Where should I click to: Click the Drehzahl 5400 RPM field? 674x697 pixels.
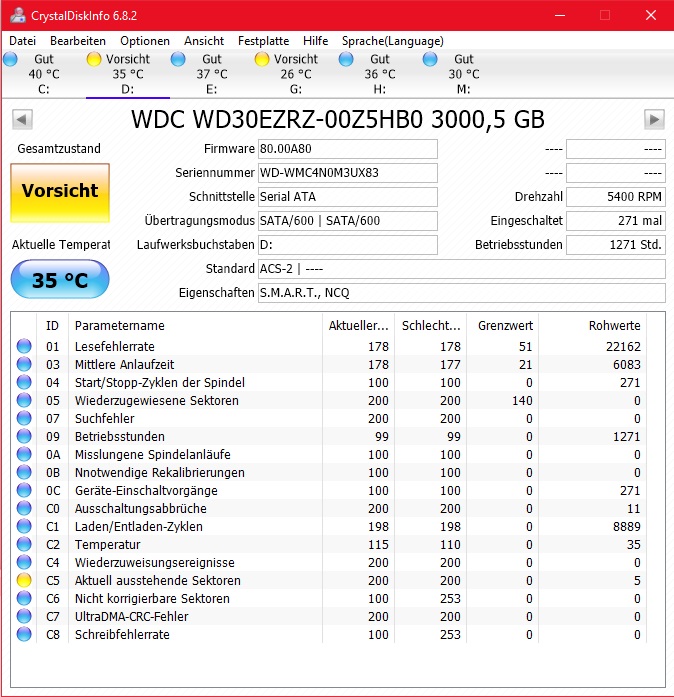(x=615, y=197)
